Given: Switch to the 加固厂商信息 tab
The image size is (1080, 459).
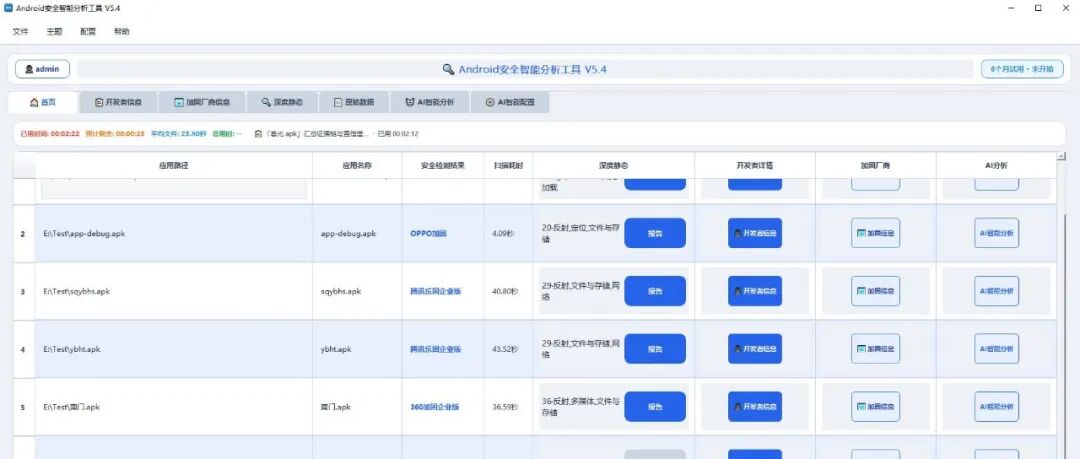Looking at the screenshot, I should click(x=202, y=102).
